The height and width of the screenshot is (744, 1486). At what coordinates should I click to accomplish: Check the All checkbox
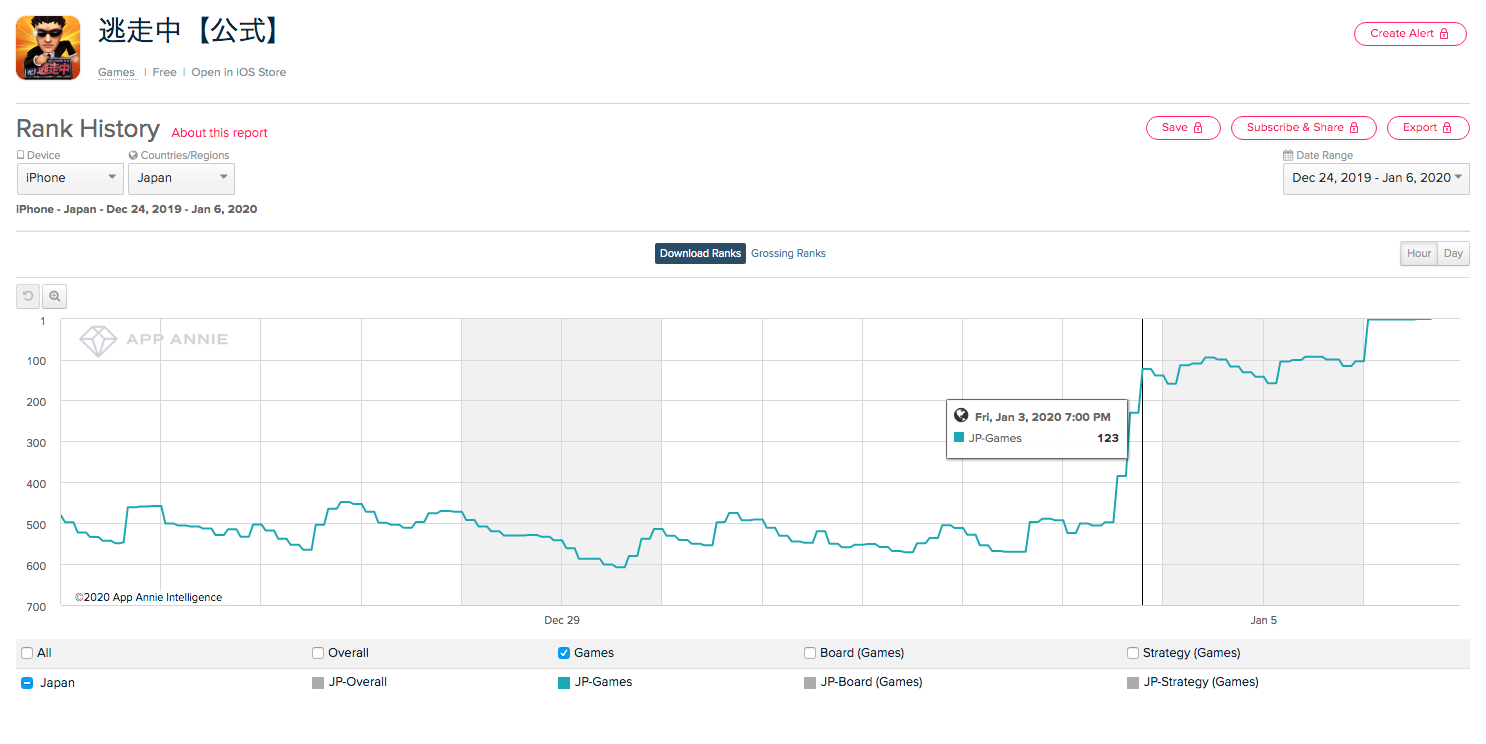[x=27, y=653]
